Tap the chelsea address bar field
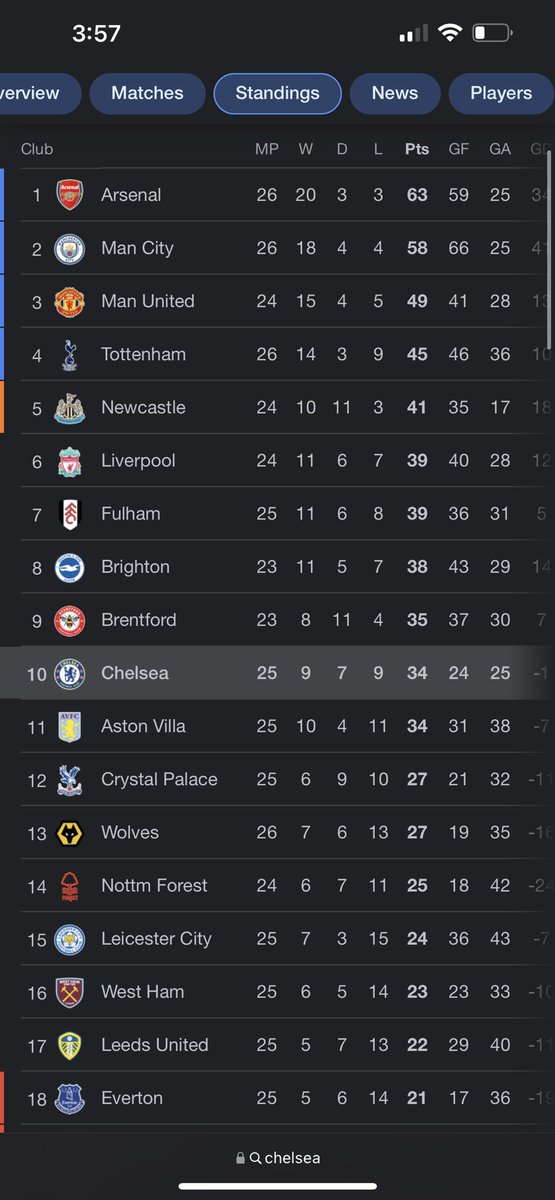Screen dimensions: 555x1200 pyautogui.click(x=277, y=1158)
